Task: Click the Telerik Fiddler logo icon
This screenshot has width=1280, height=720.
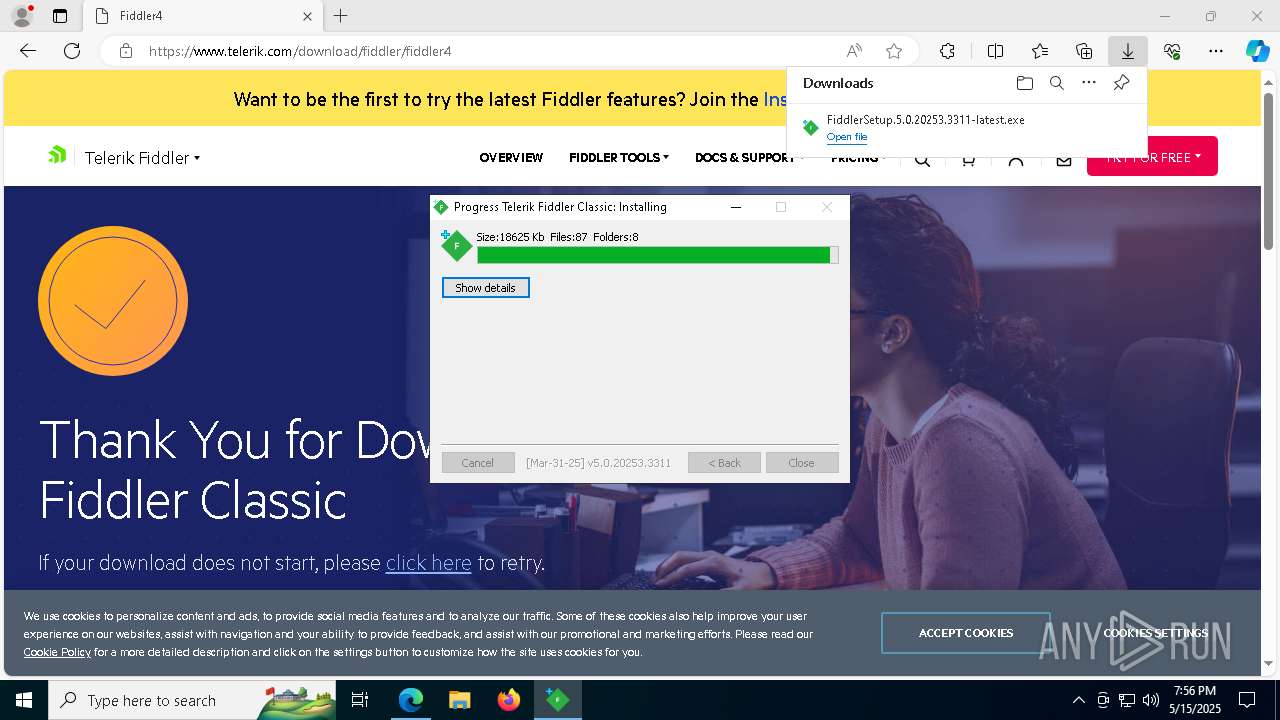Action: [57, 155]
